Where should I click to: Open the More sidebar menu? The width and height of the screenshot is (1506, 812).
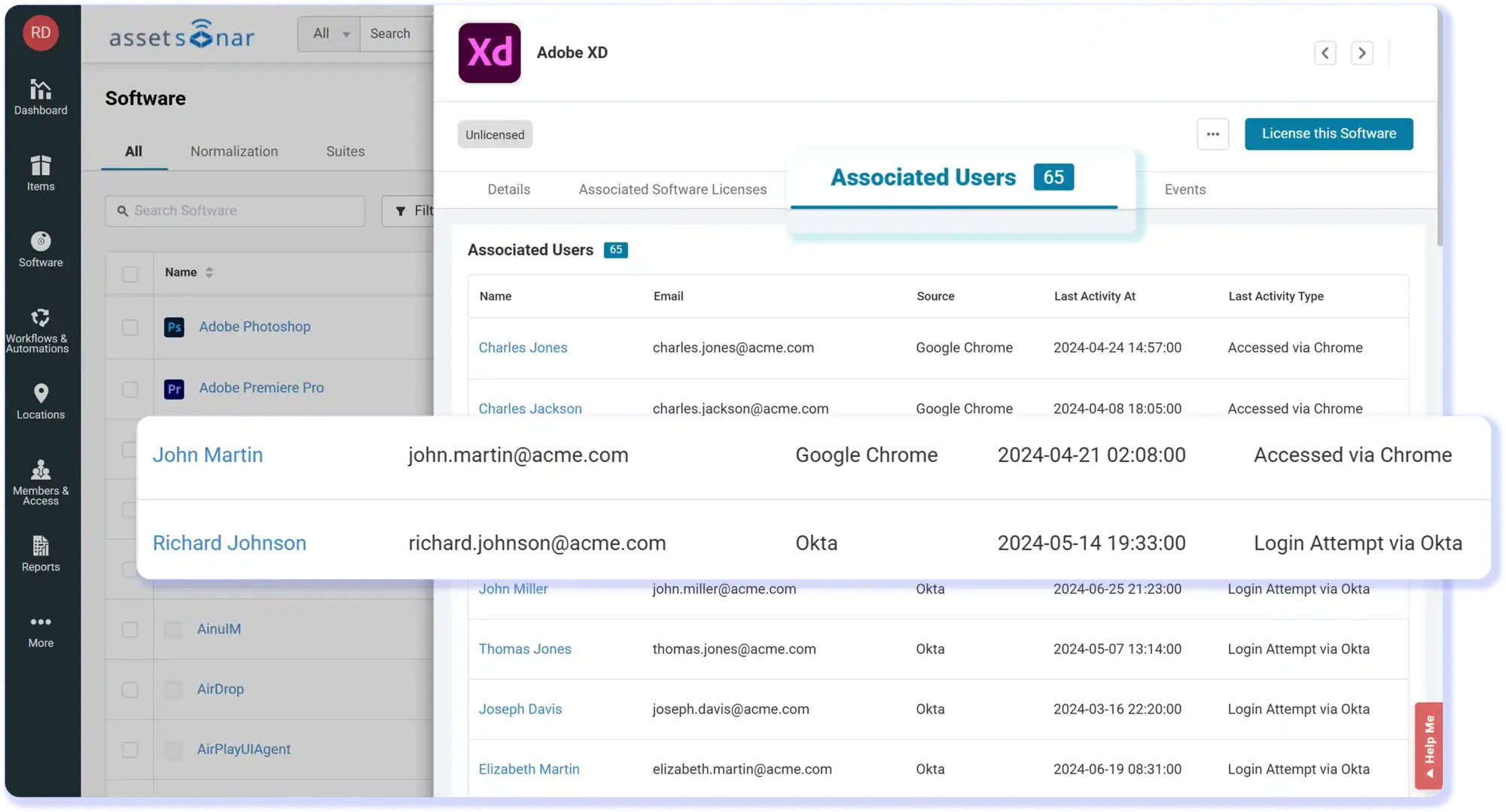41,631
